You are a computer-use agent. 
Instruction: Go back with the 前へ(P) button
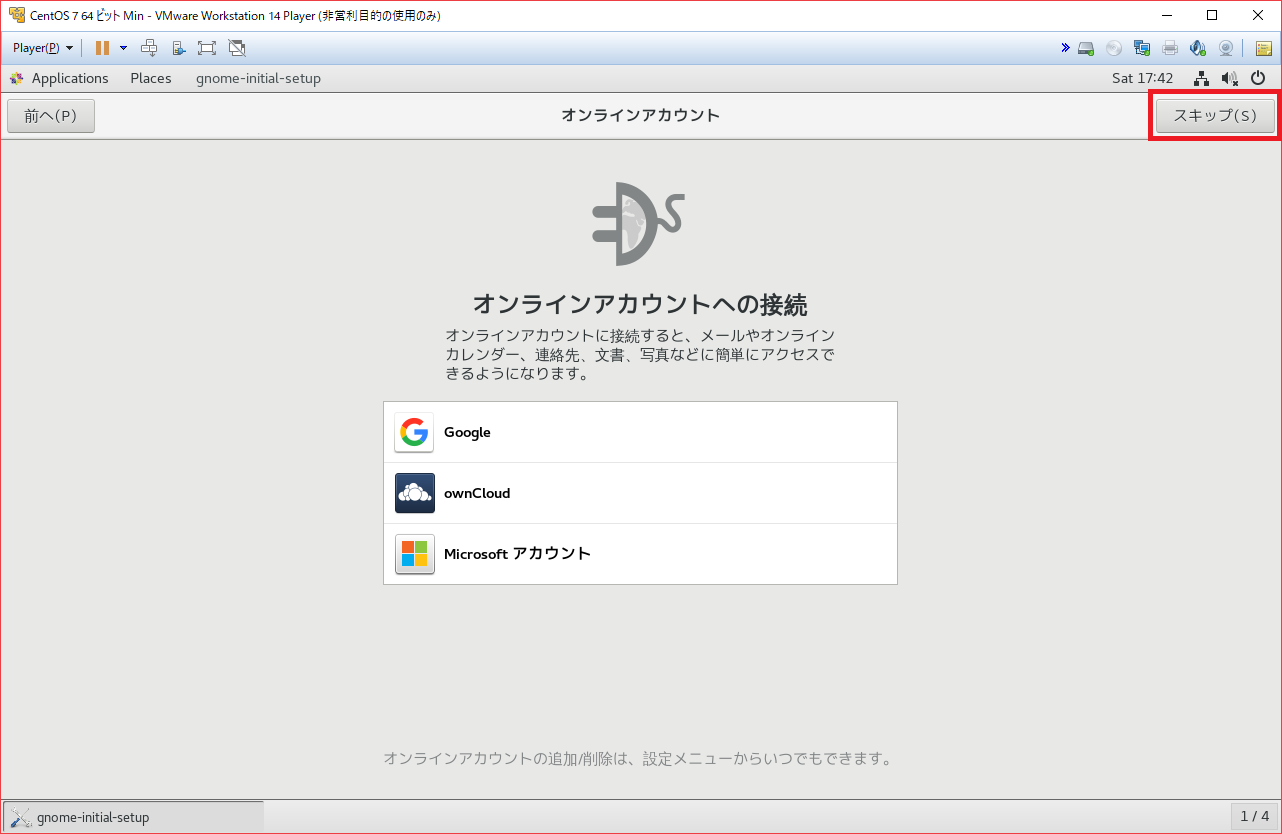coord(51,116)
